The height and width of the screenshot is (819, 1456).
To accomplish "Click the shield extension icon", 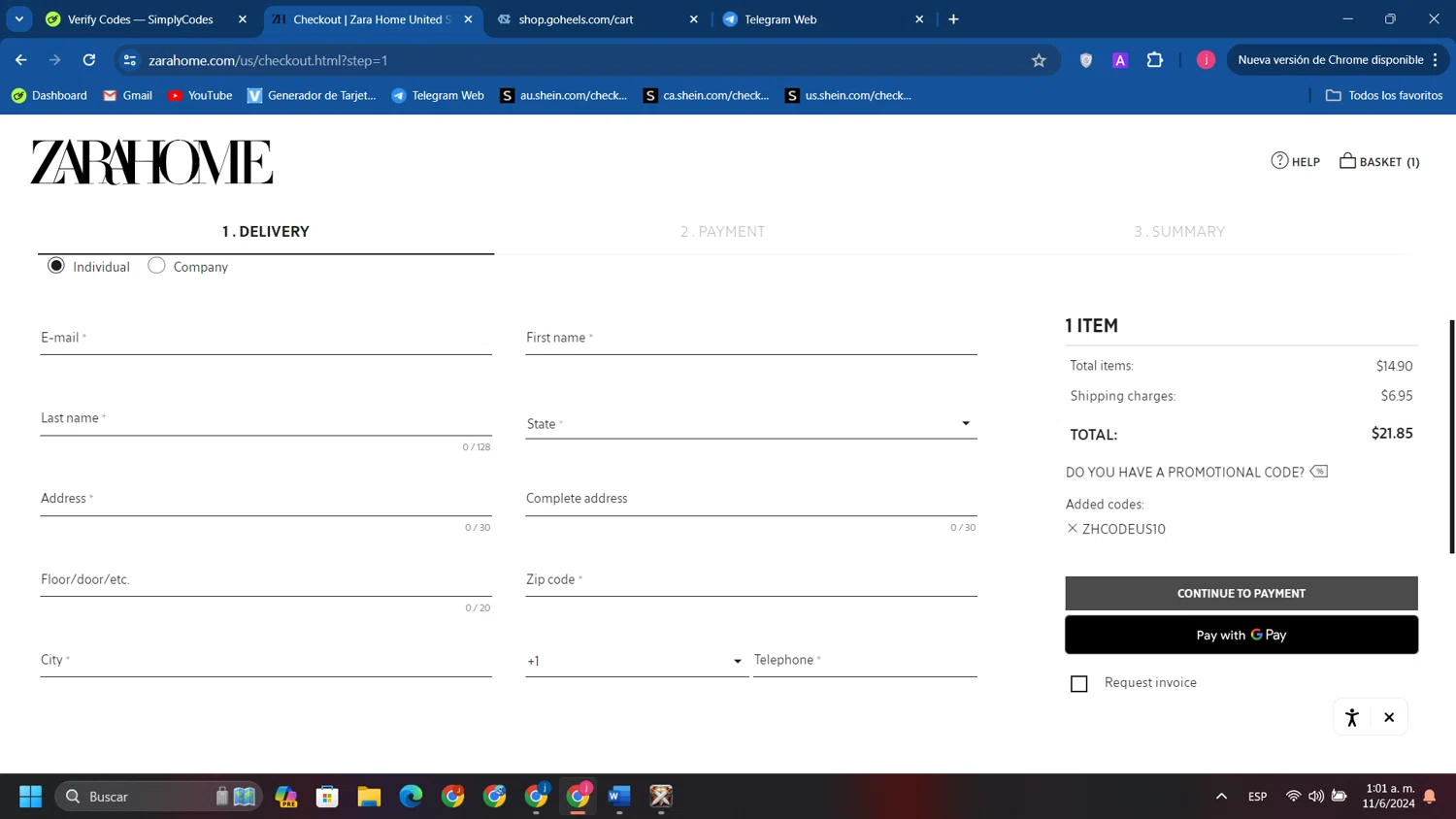I will [1086, 60].
